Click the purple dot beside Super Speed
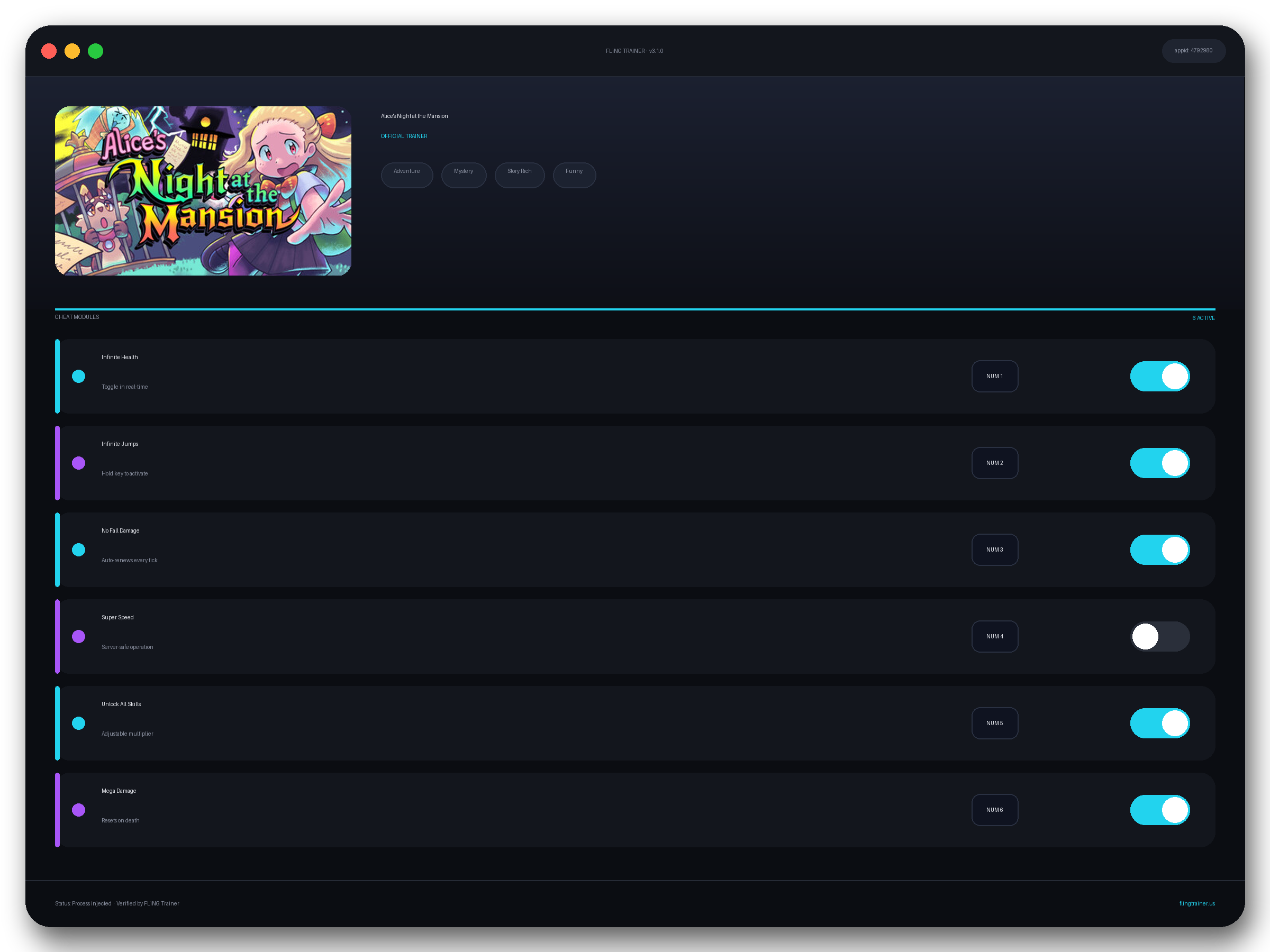Viewport: 1270px width, 952px height. tap(79, 636)
